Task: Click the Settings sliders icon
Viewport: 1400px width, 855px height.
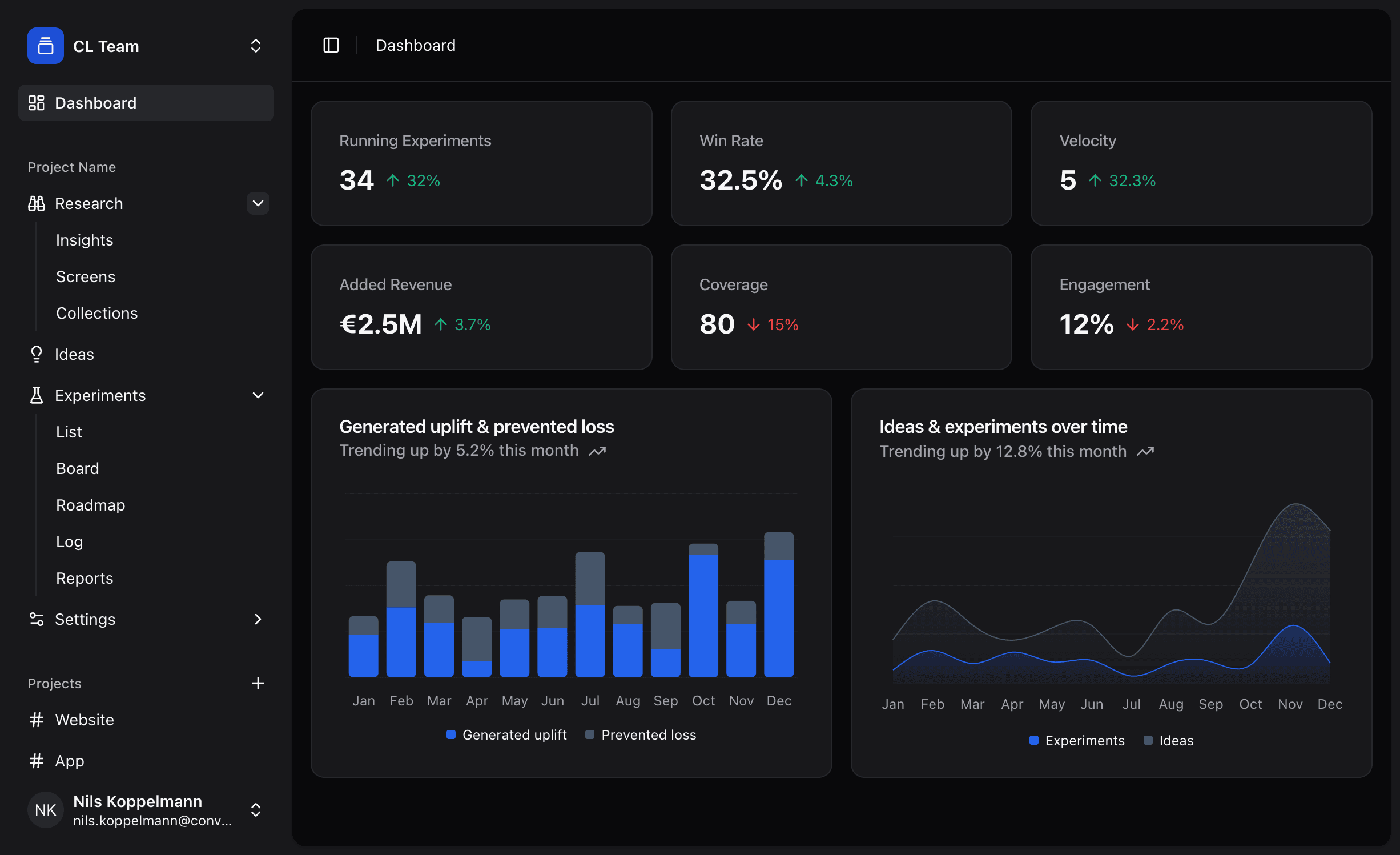Action: pos(37,619)
